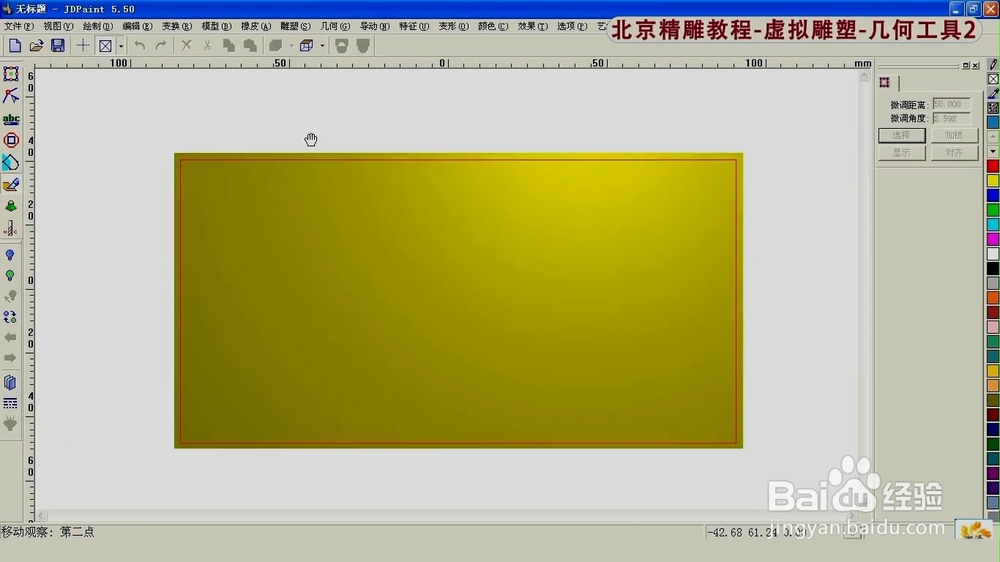Click the 微调角度 input field
Screen dimensions: 1000x562
tap(952, 119)
